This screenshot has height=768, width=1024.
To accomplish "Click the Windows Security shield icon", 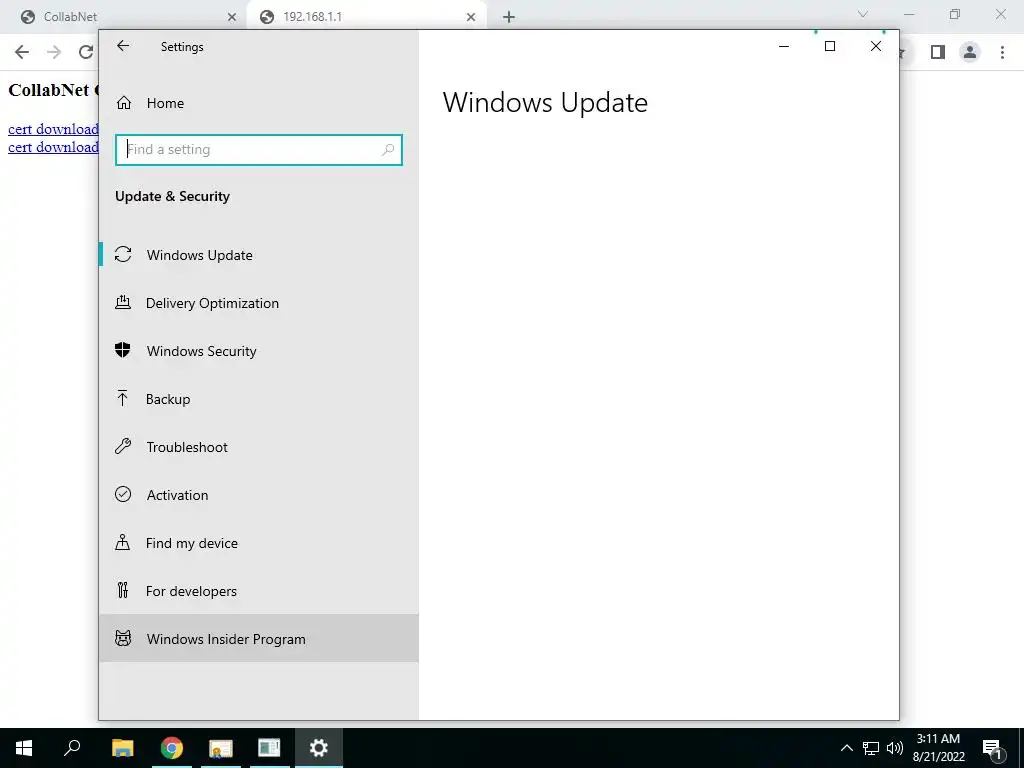I will [x=123, y=350].
